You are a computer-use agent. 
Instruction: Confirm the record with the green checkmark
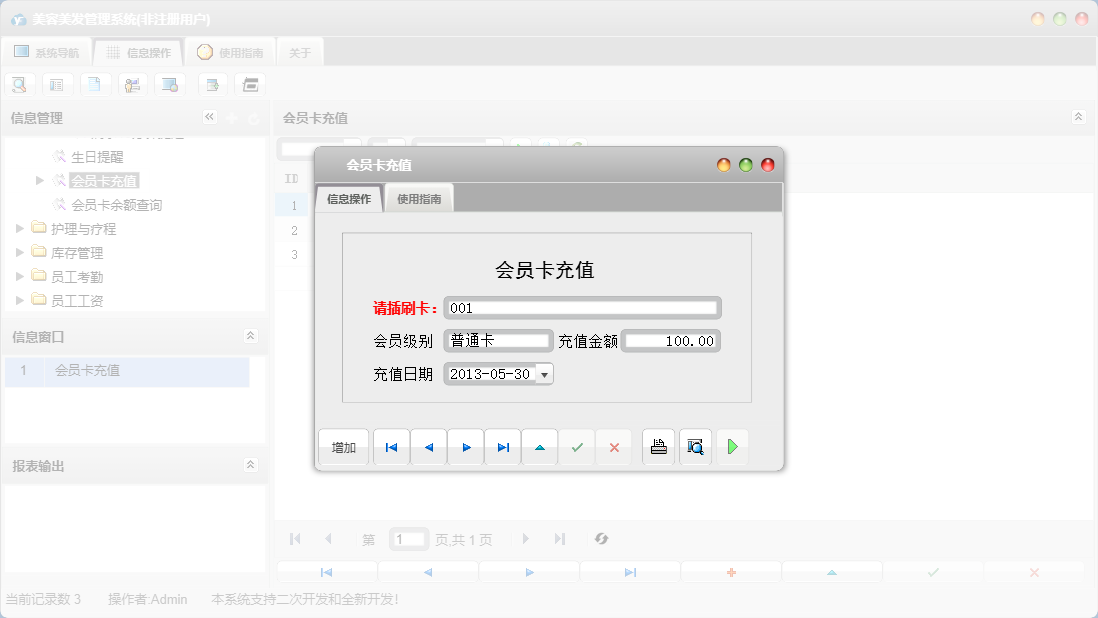pyautogui.click(x=577, y=447)
